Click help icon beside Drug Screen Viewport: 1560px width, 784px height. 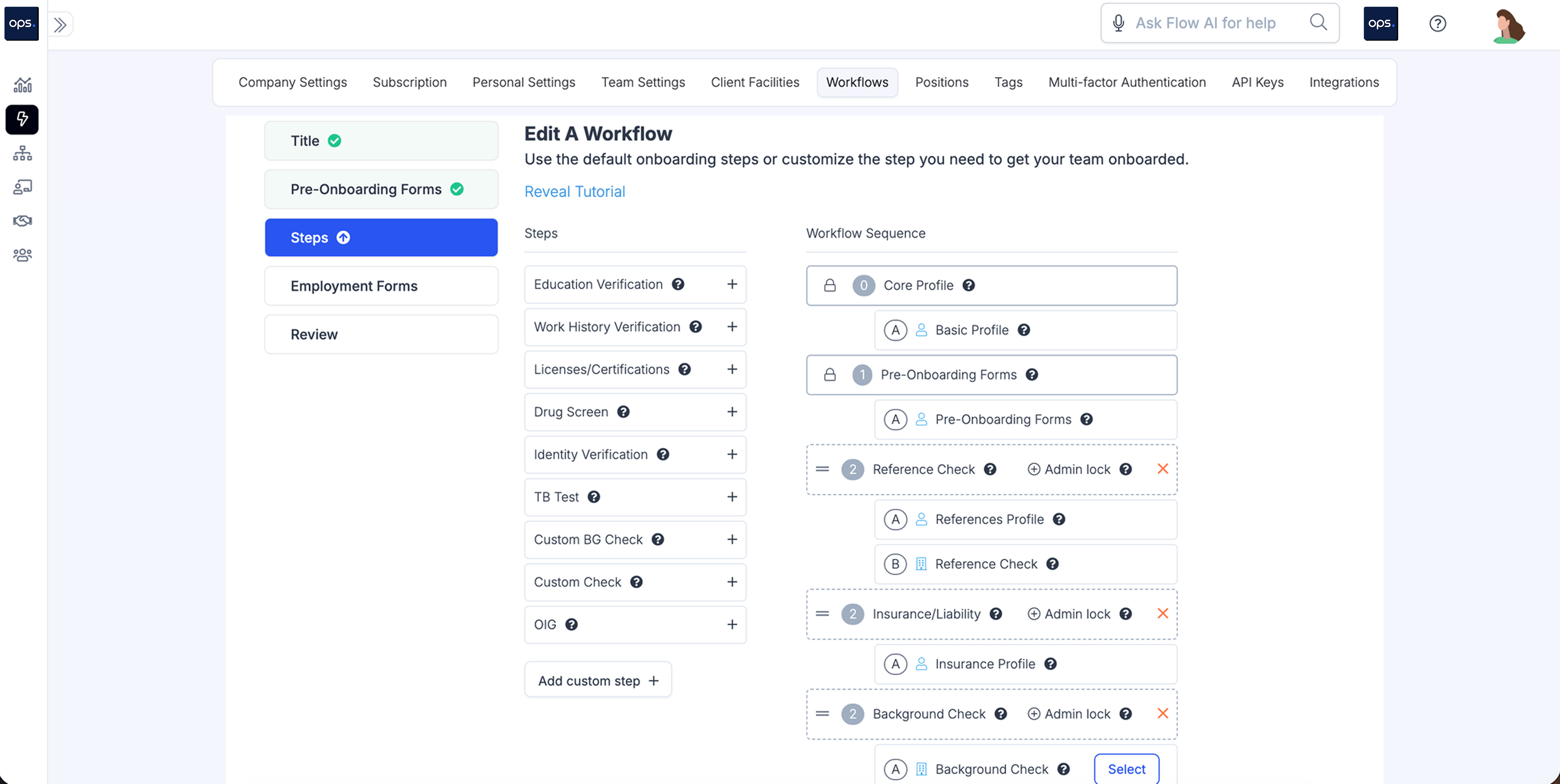click(623, 412)
